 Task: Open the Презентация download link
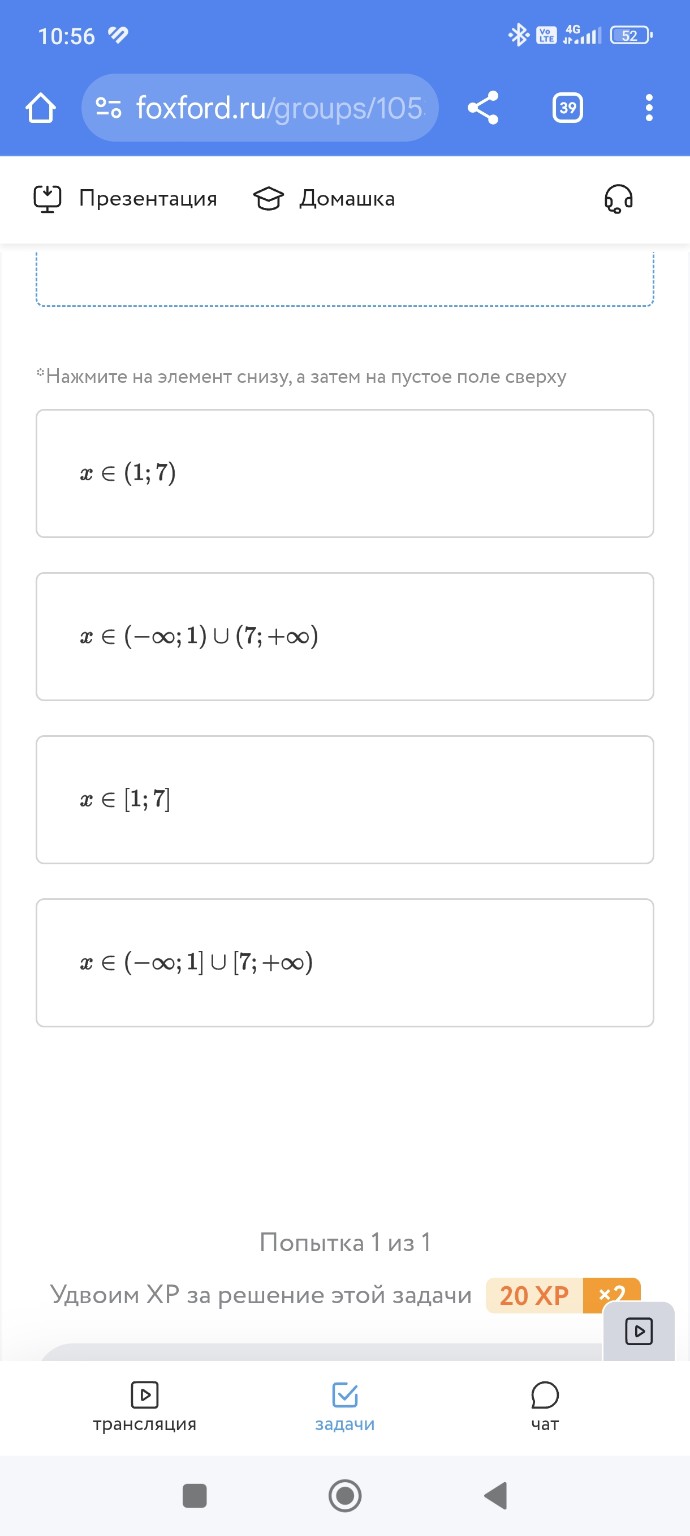pos(125,199)
